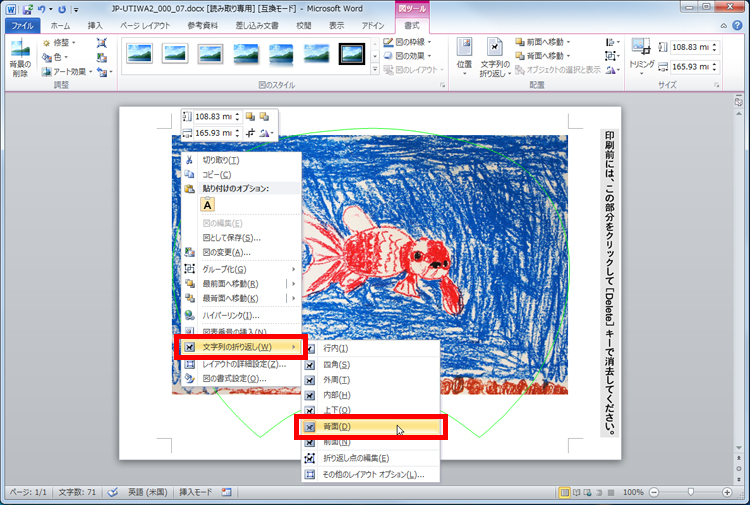Viewport: 750px width, 505px height.
Task: Choose コピー(C) from the context menu
Action: point(241,175)
